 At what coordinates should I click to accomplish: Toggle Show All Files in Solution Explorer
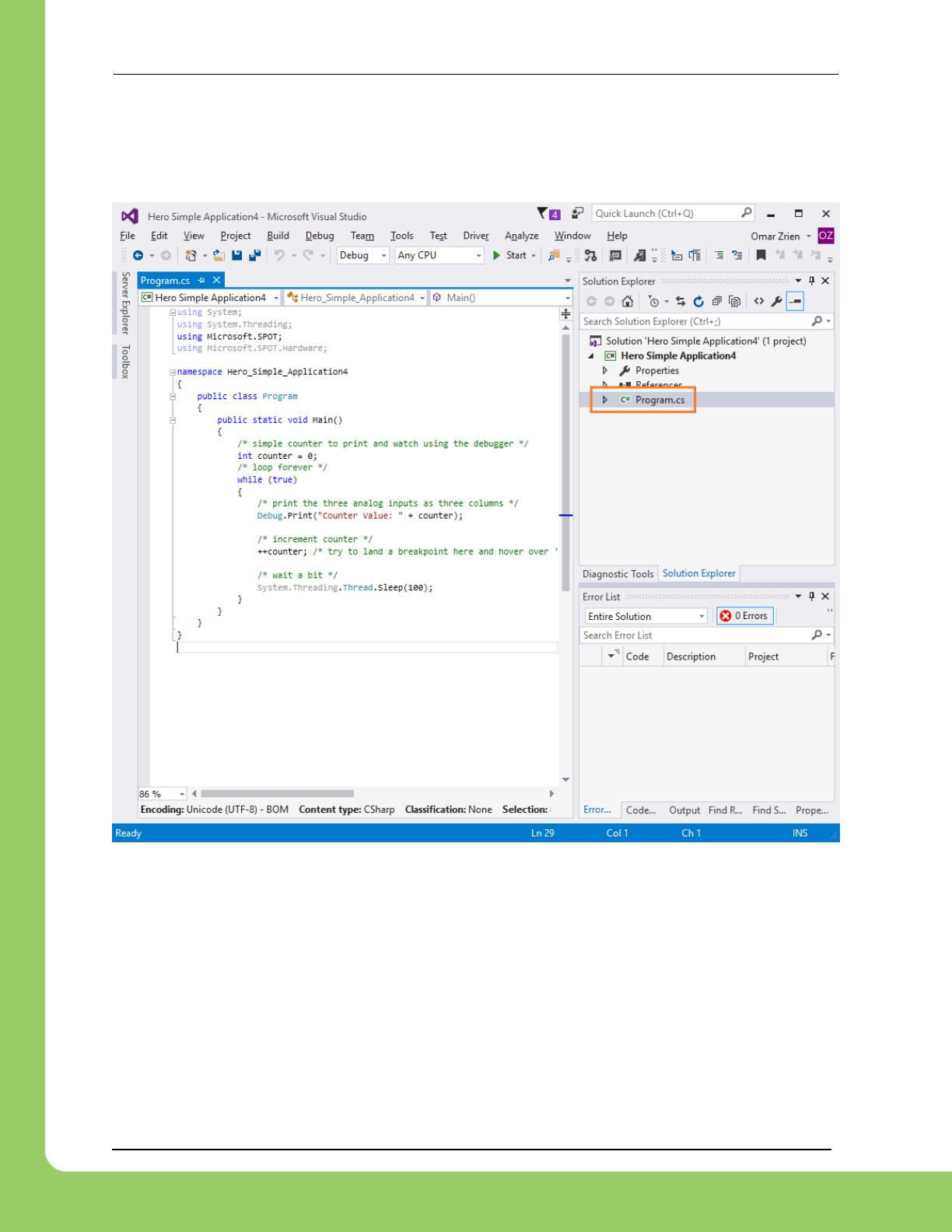click(x=734, y=302)
